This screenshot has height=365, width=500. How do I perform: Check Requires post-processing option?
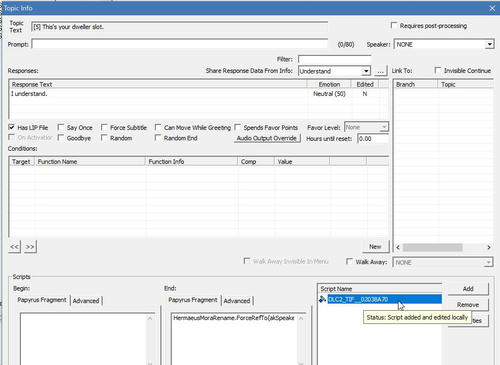coord(394,25)
